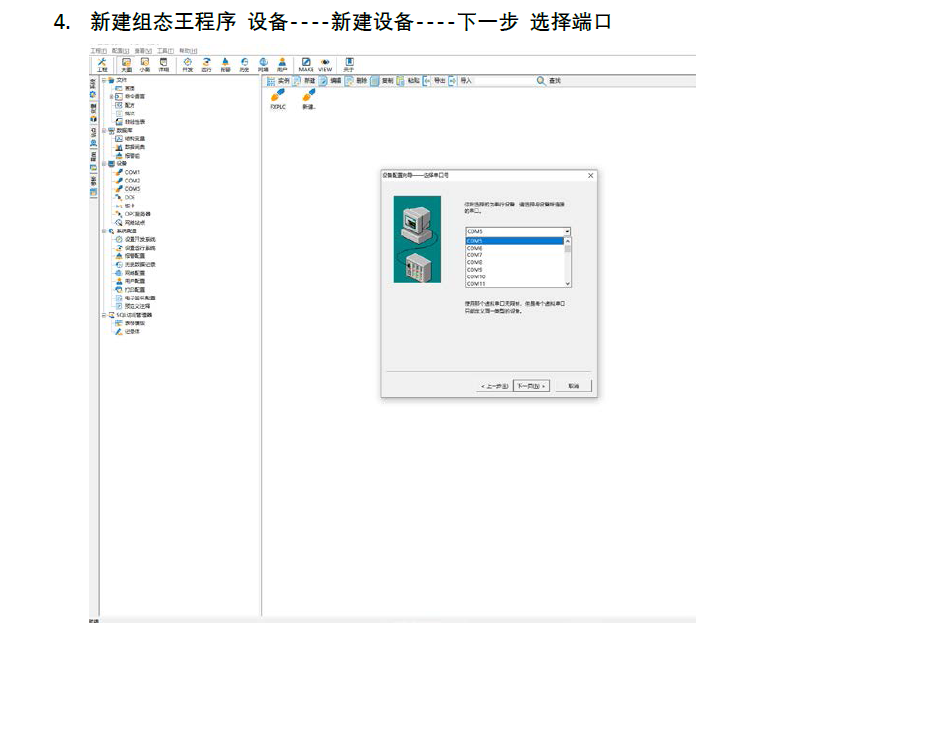
Task: Collapse the 数据库 tree node
Action: tap(103, 130)
